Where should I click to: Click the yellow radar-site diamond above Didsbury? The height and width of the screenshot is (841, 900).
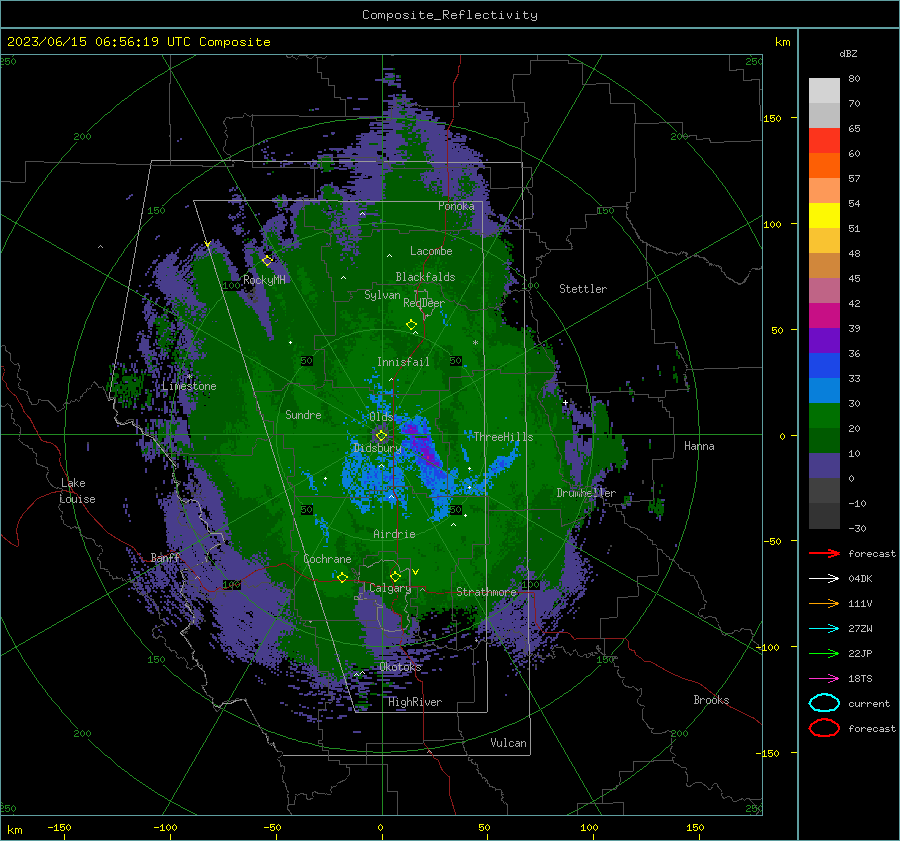381,436
